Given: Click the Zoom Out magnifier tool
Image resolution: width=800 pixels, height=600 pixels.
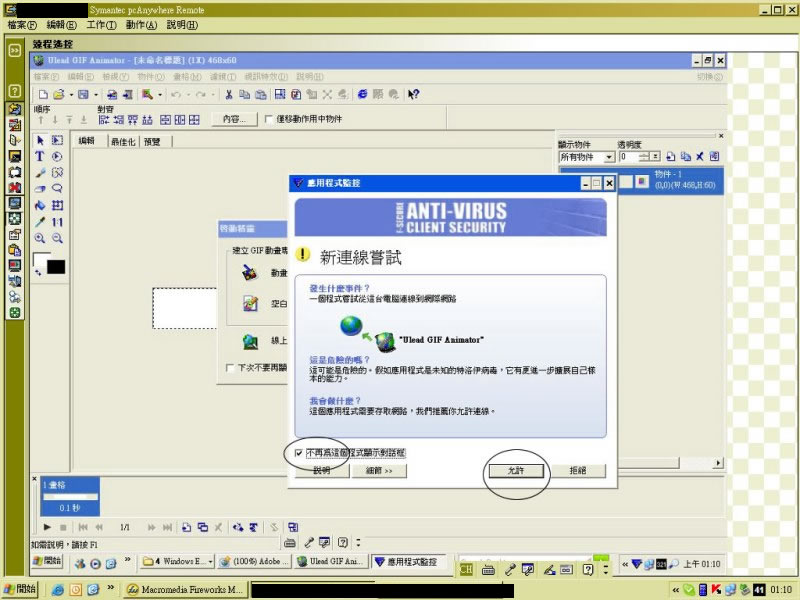Looking at the screenshot, I should tap(57, 238).
